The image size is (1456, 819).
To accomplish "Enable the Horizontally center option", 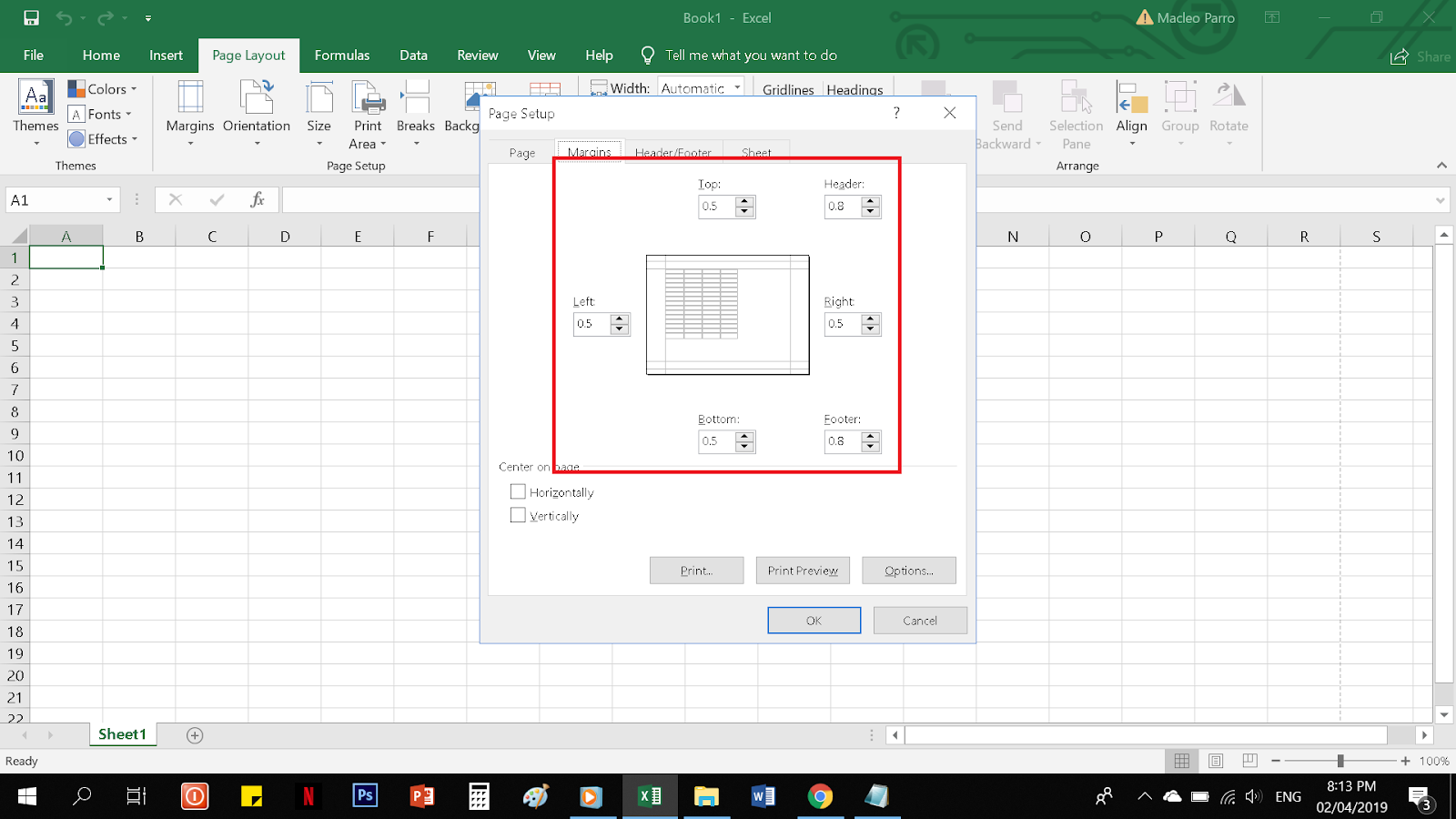I will click(519, 491).
